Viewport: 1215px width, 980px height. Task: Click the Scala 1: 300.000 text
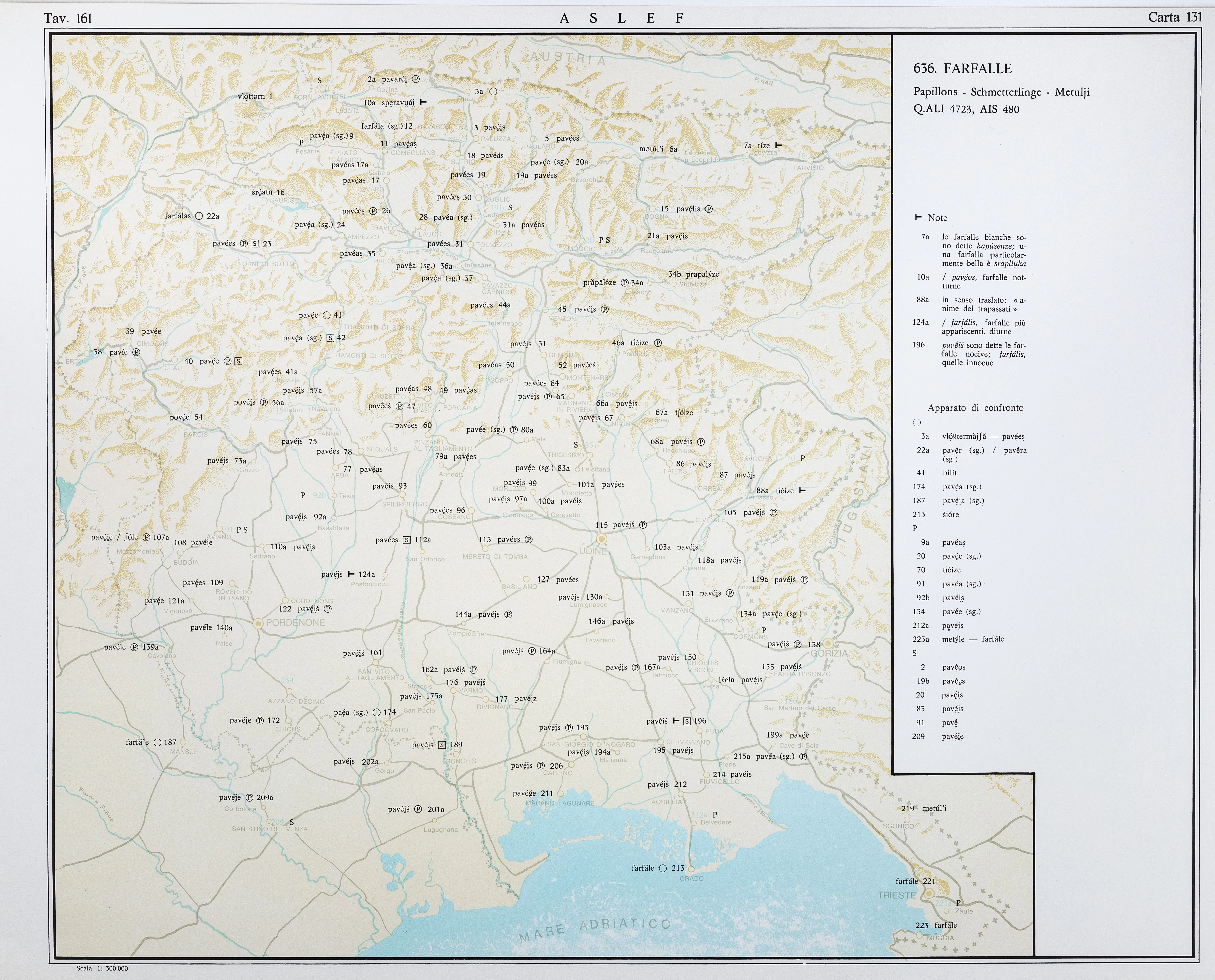[102, 968]
